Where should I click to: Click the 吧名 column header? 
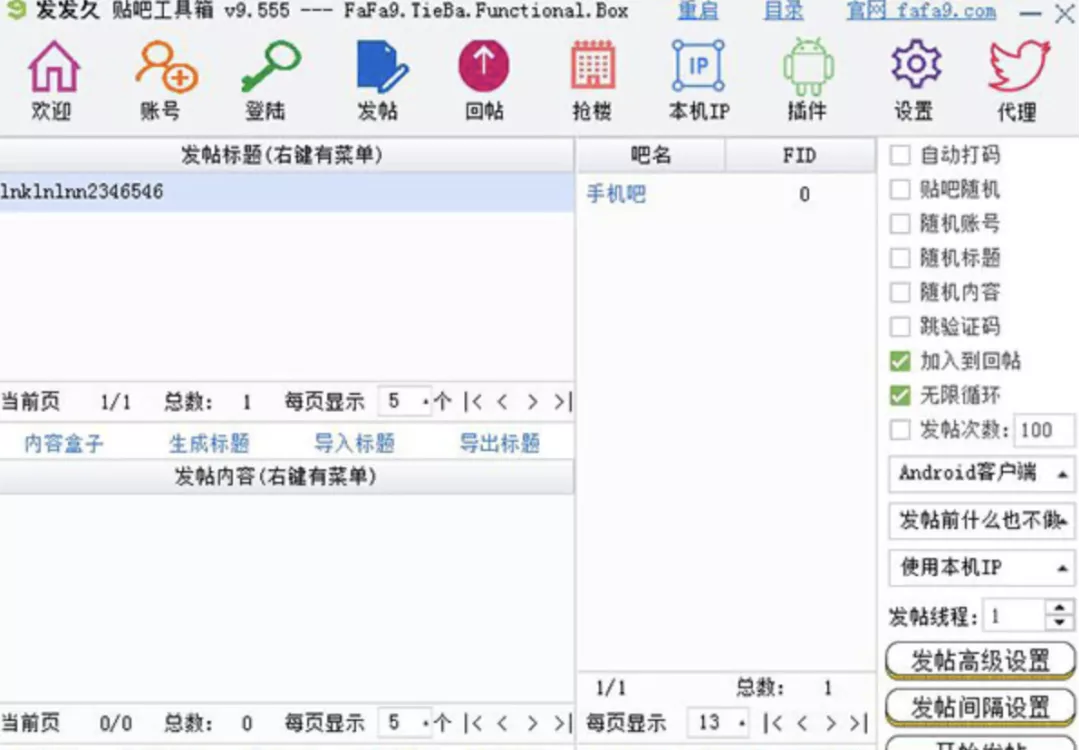(x=650, y=156)
